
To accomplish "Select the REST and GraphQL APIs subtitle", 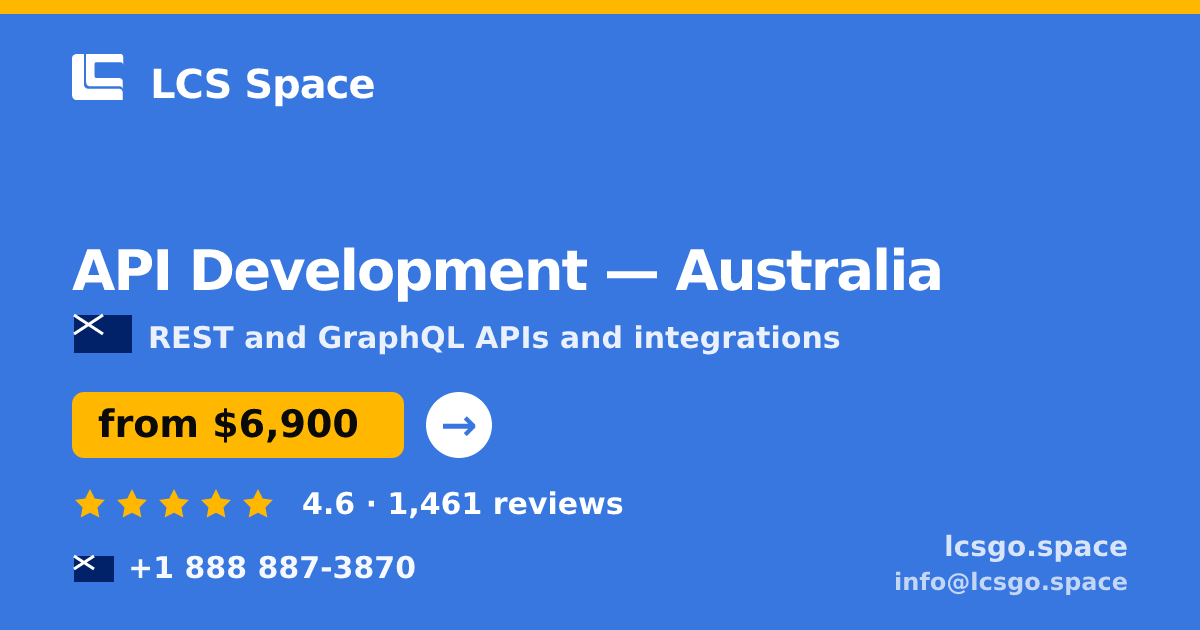I will point(494,338).
